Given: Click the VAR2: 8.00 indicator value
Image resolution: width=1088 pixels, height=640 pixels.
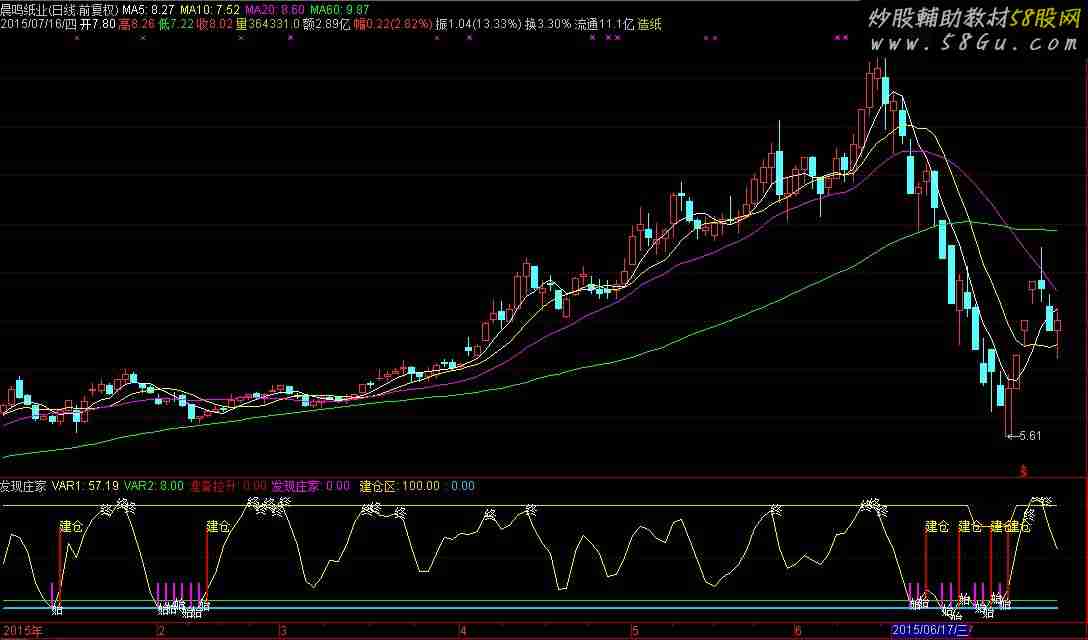Looking at the screenshot, I should pyautogui.click(x=153, y=486).
